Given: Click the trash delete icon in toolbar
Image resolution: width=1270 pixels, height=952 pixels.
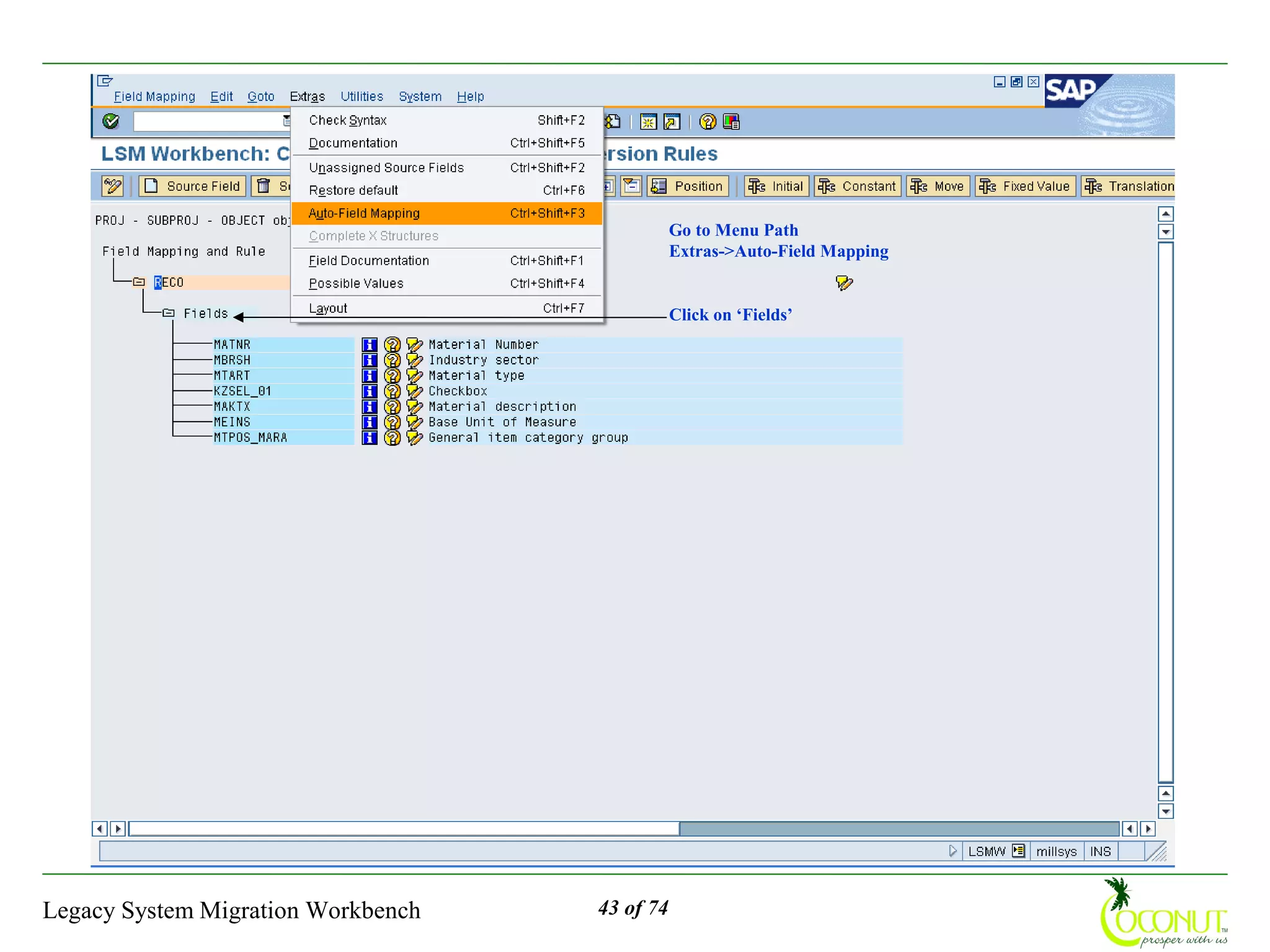Looking at the screenshot, I should point(264,186).
